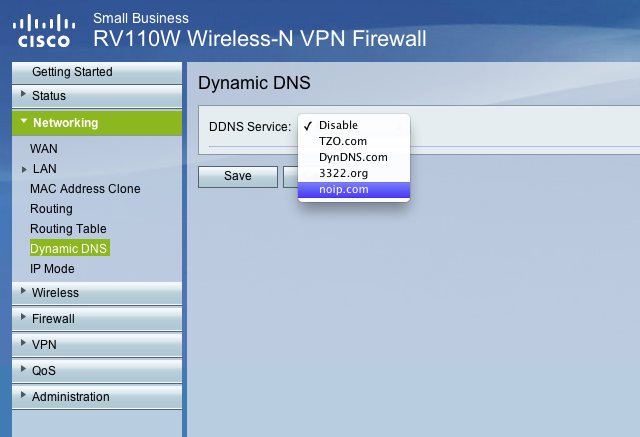
Task: Expand the QoS section arrow
Action: click(23, 369)
